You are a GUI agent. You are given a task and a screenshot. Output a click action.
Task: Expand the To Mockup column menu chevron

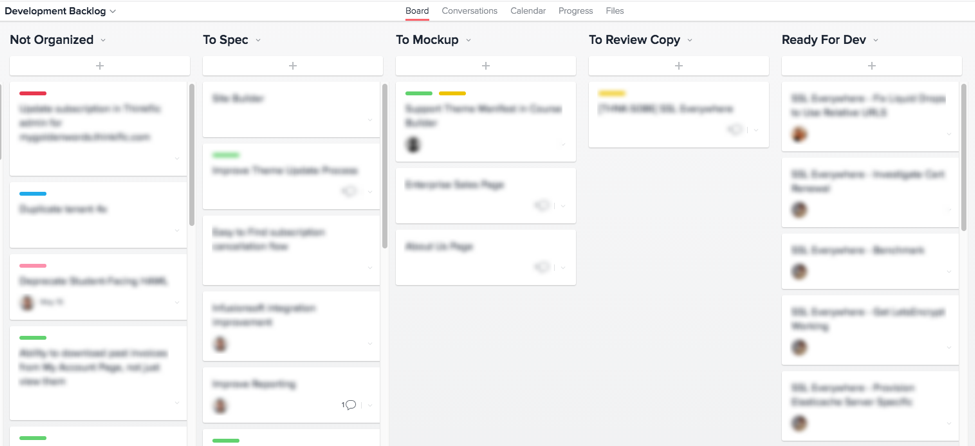point(468,40)
